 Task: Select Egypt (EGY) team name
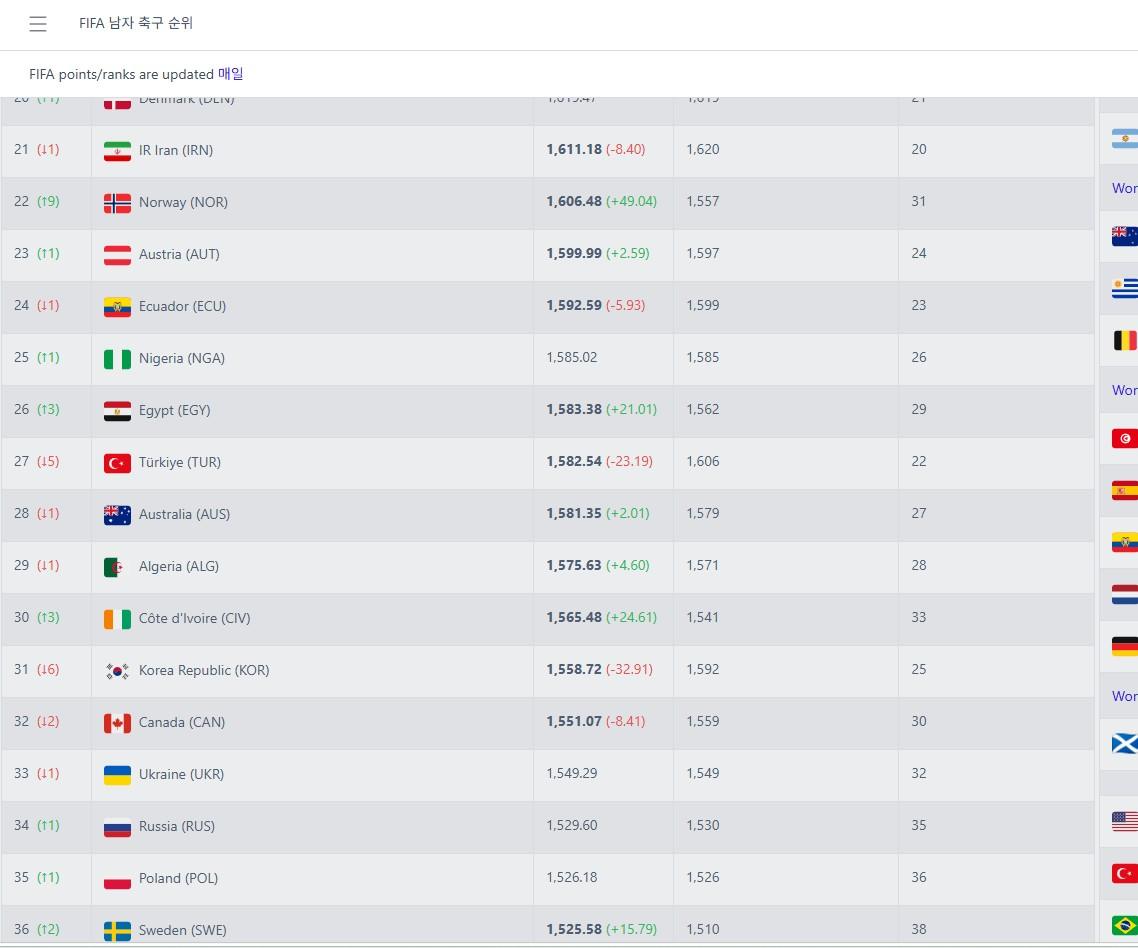tap(174, 411)
